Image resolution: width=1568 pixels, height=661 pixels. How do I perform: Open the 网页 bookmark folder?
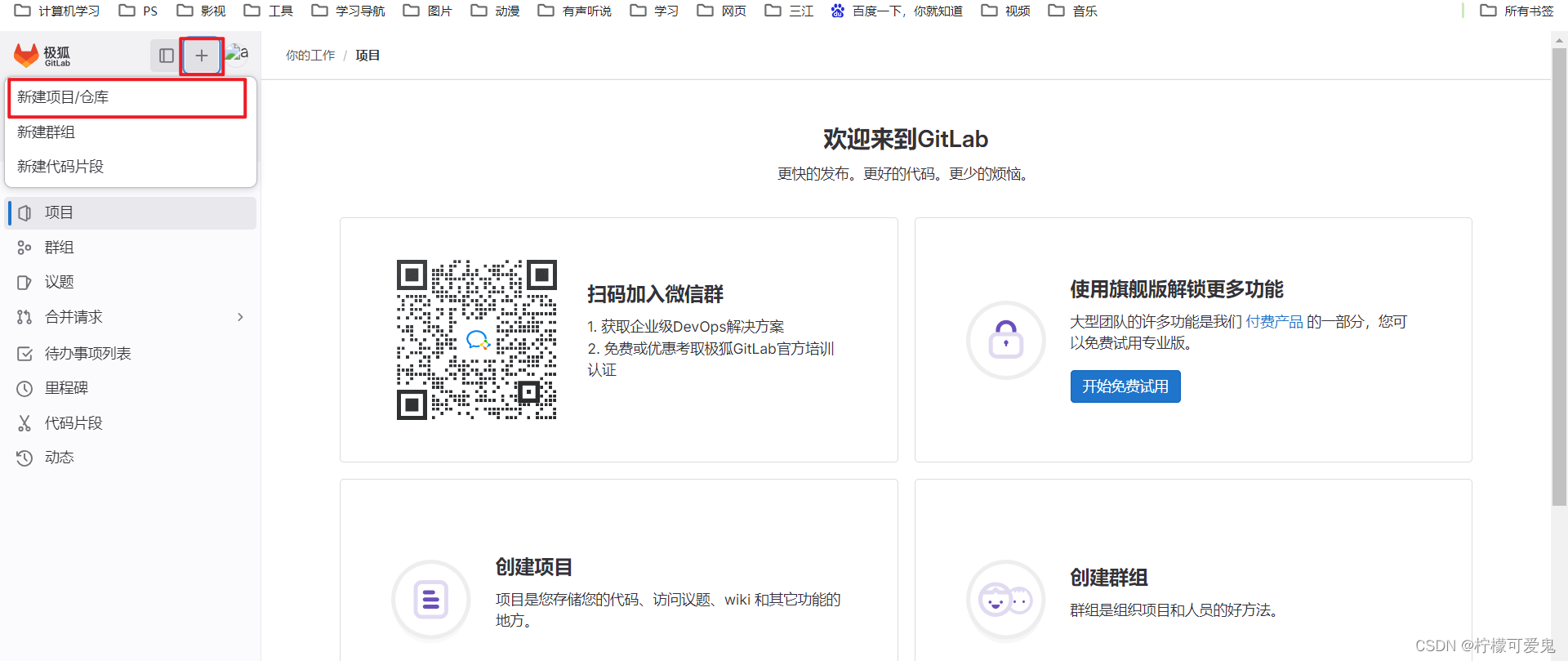(722, 11)
